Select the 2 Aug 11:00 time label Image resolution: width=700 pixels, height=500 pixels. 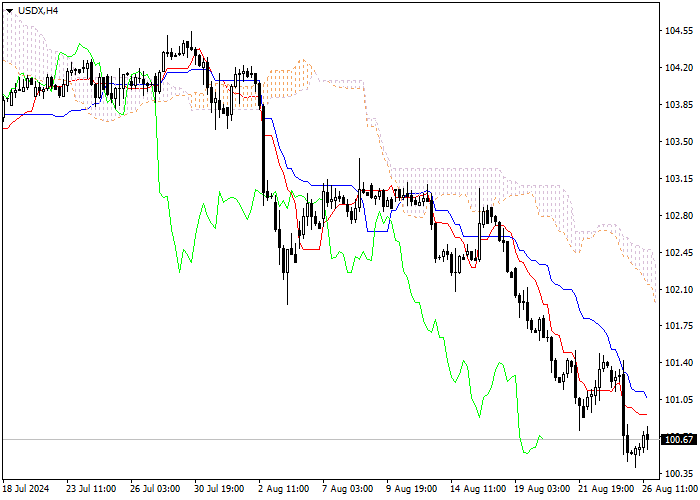point(283,488)
